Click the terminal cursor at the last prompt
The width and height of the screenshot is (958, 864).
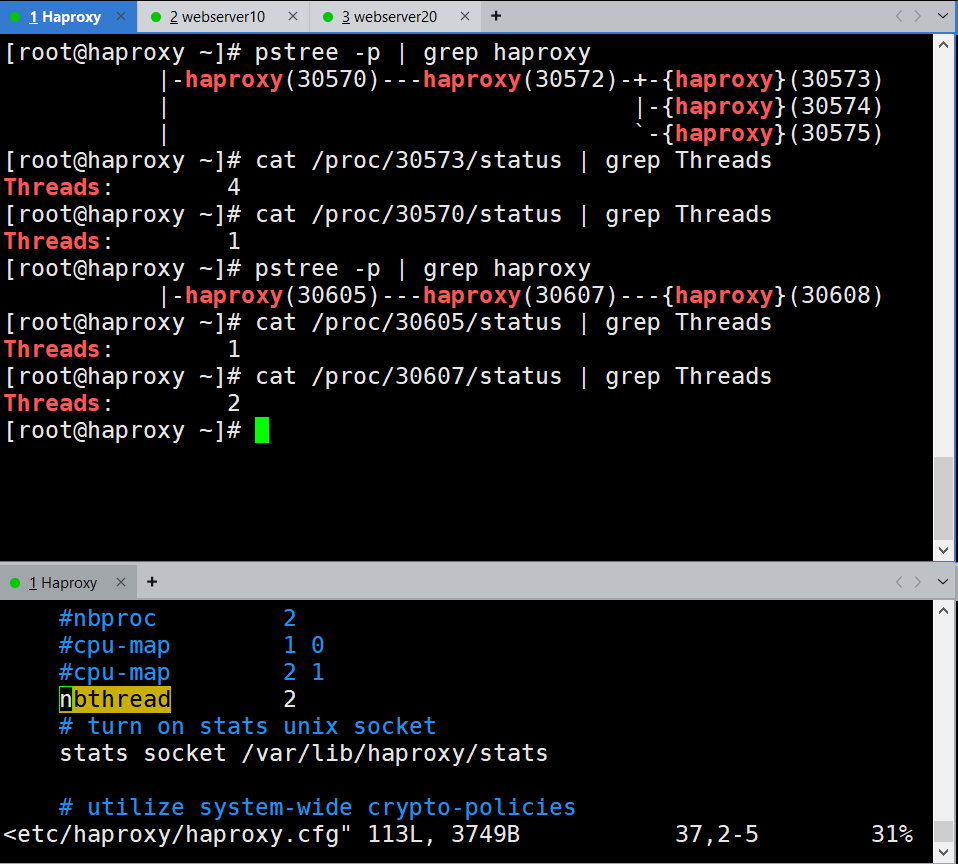click(262, 430)
